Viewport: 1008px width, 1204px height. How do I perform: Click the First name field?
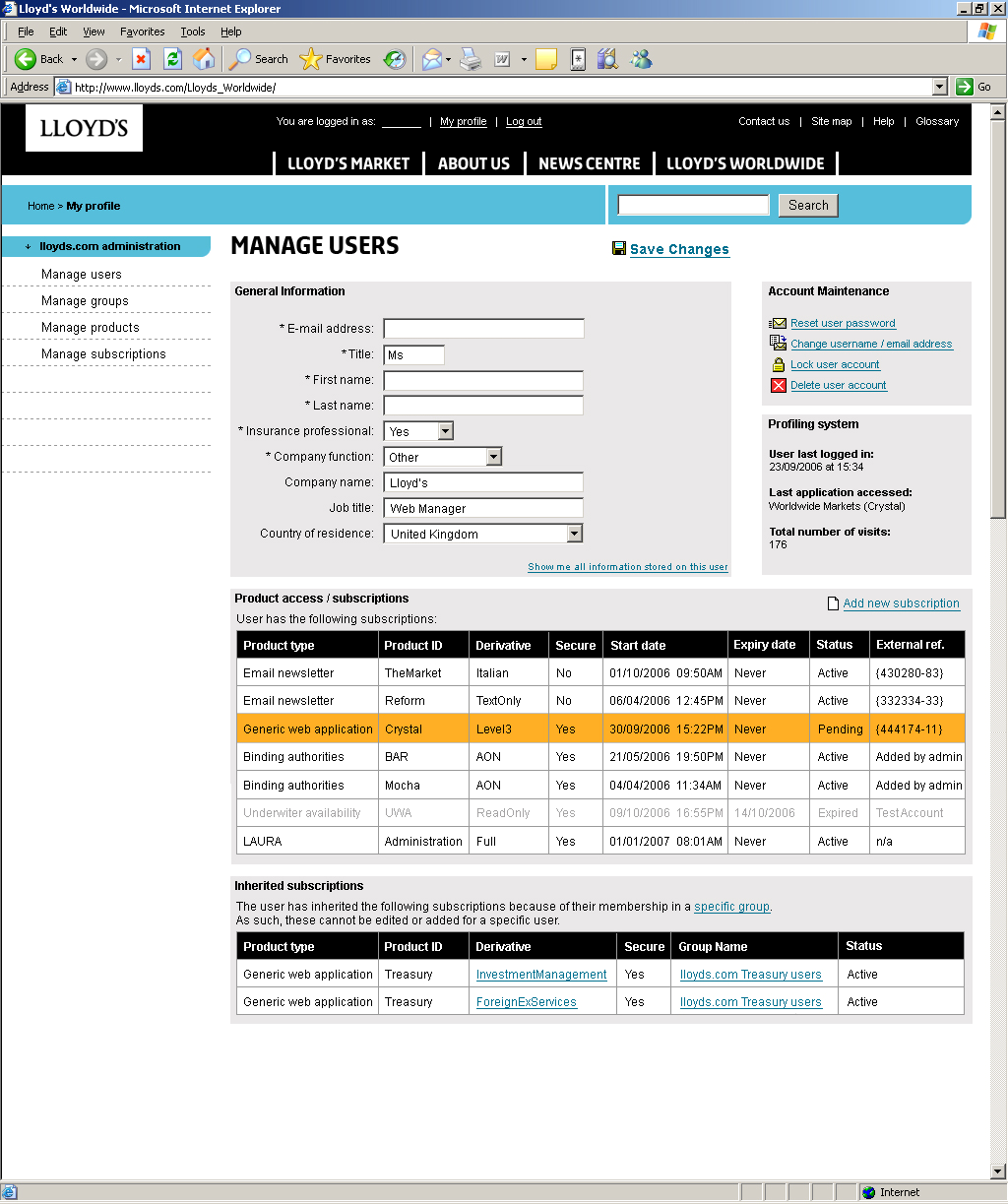(x=483, y=380)
